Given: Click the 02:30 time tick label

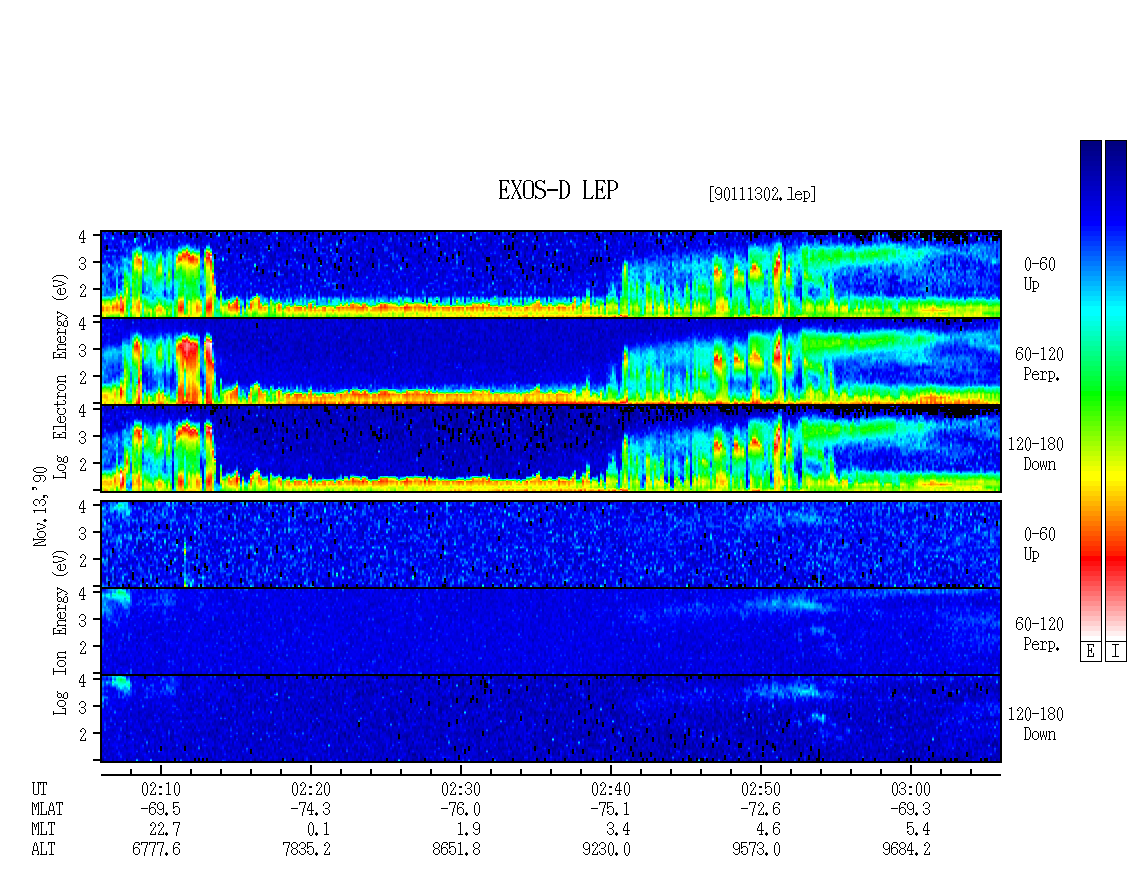Looking at the screenshot, I should click(461, 789).
